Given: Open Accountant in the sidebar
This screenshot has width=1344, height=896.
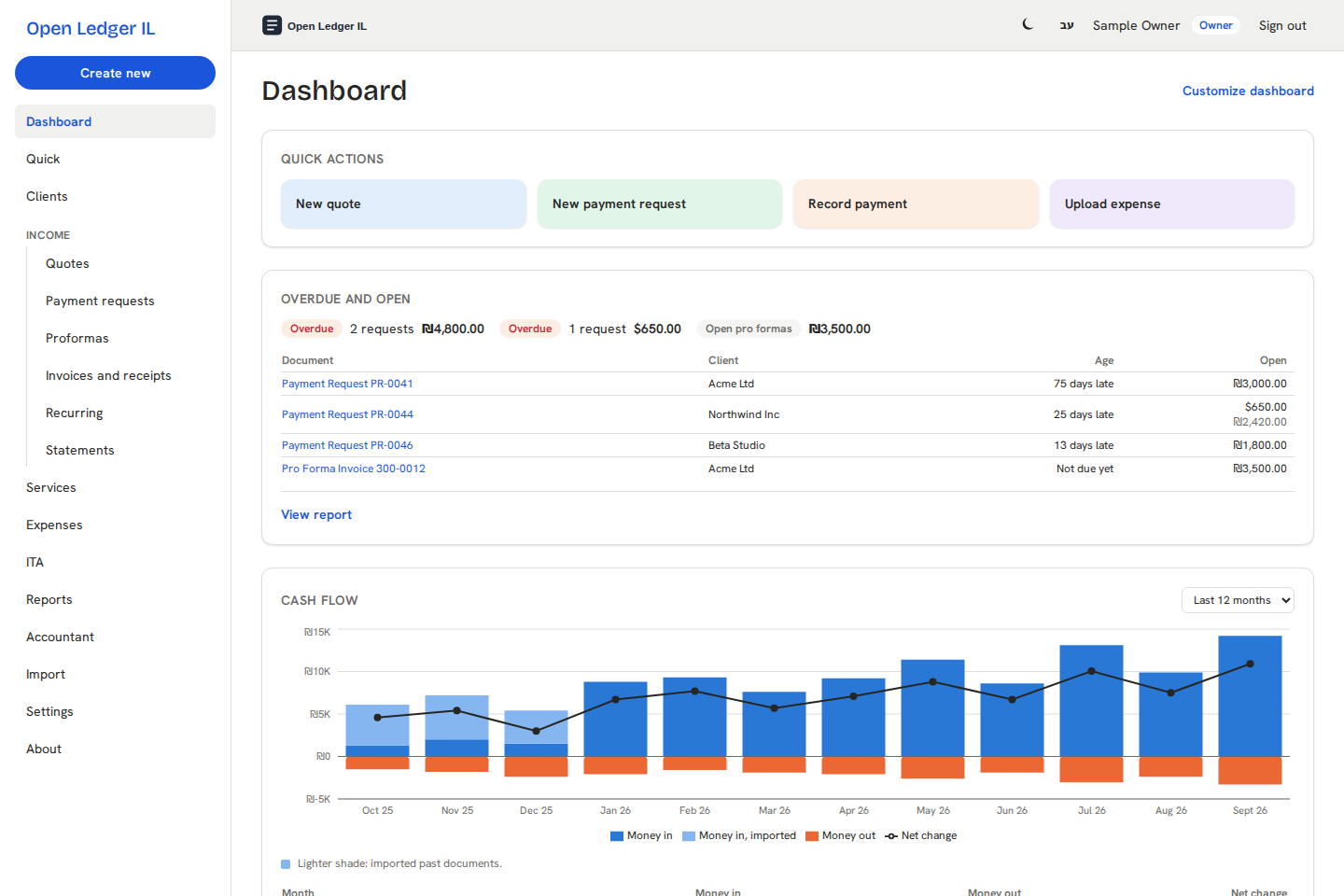Looking at the screenshot, I should (115, 637).
